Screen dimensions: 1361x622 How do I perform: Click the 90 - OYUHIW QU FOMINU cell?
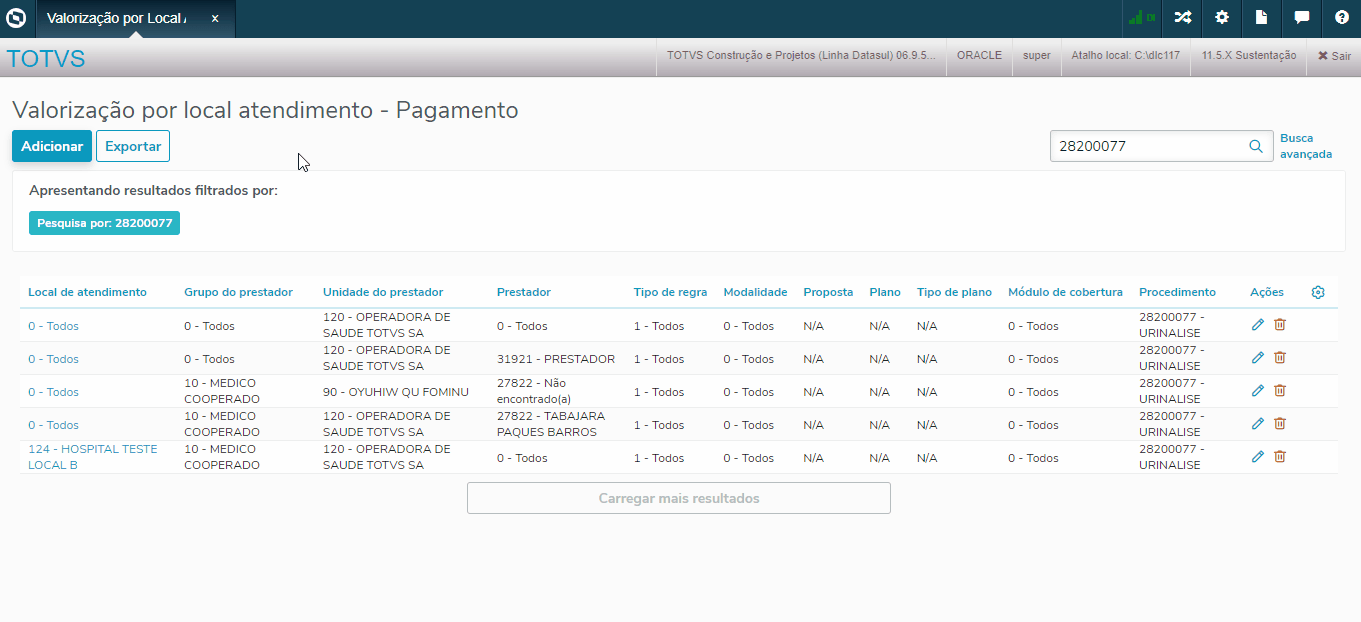point(396,392)
